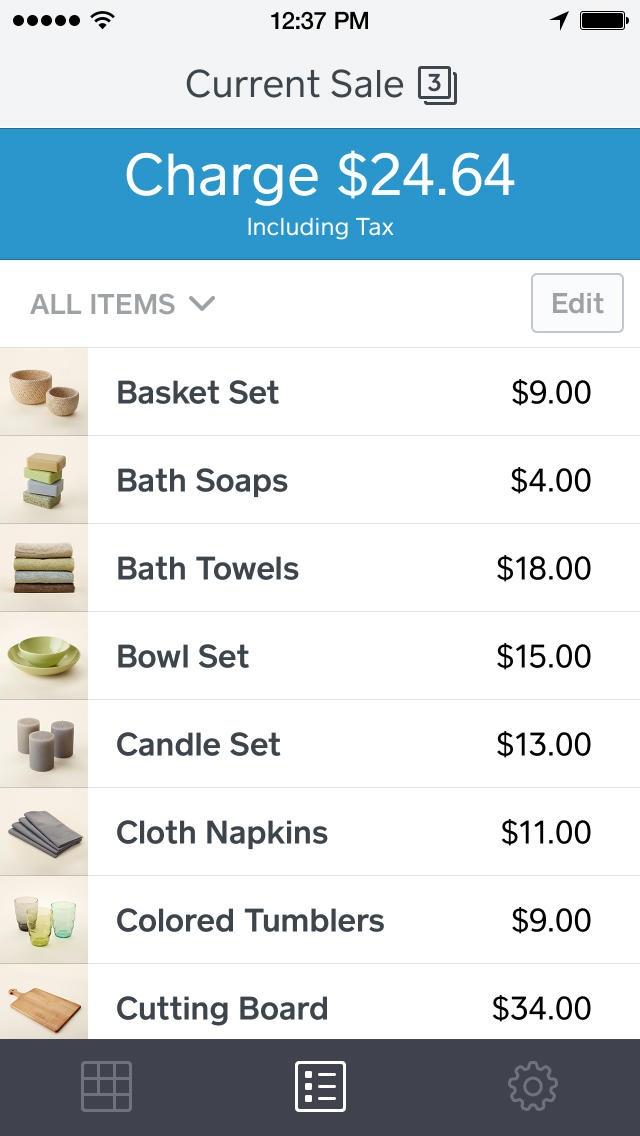
Task: Open the settings gear
Action: click(532, 1086)
